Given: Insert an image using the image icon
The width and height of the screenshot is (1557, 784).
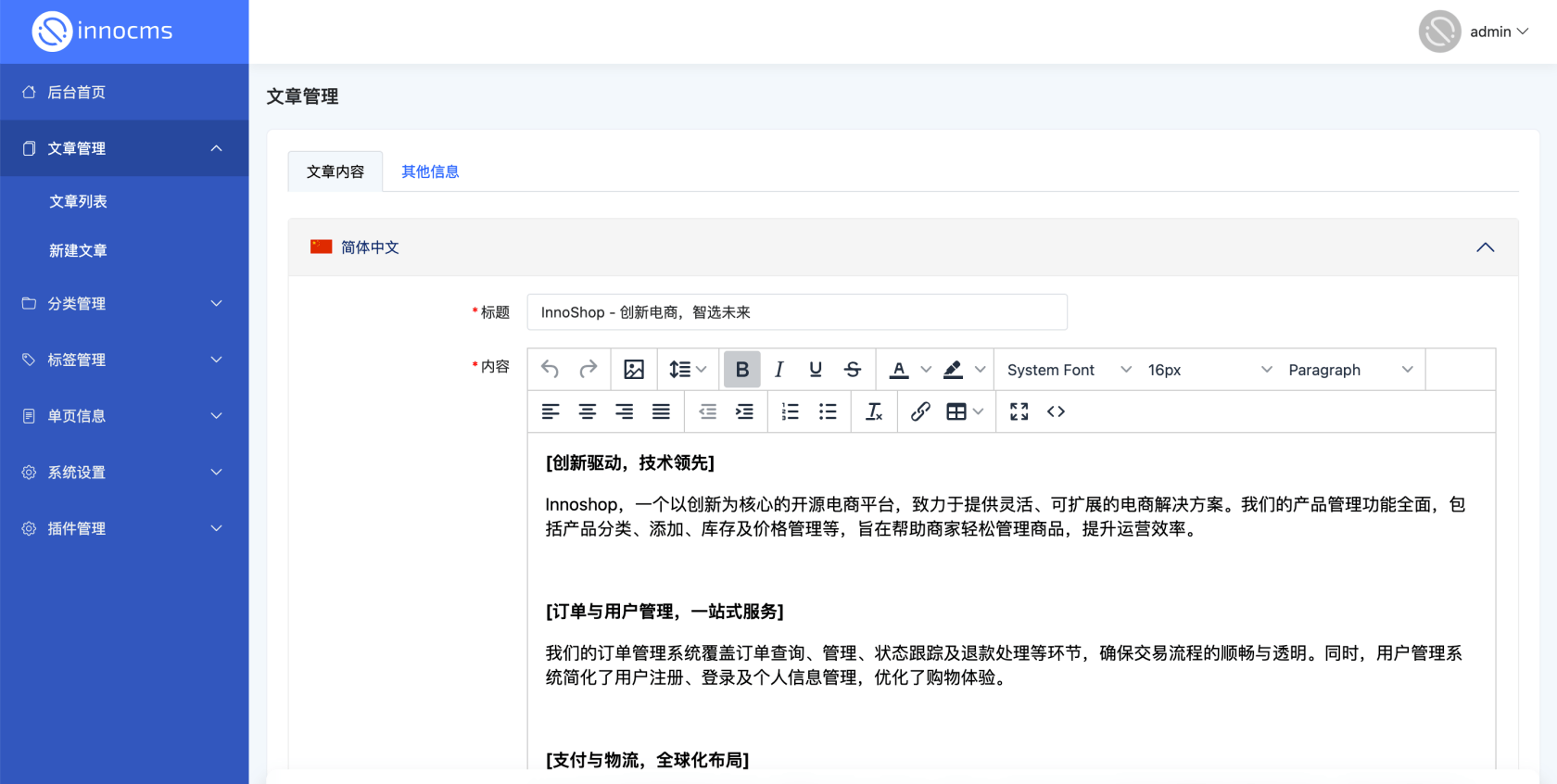Looking at the screenshot, I should 634,370.
